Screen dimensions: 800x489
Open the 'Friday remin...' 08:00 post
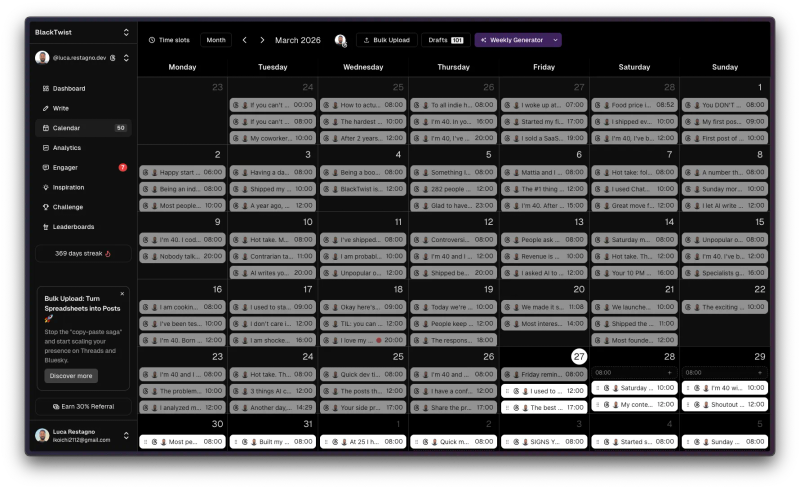[x=544, y=374]
